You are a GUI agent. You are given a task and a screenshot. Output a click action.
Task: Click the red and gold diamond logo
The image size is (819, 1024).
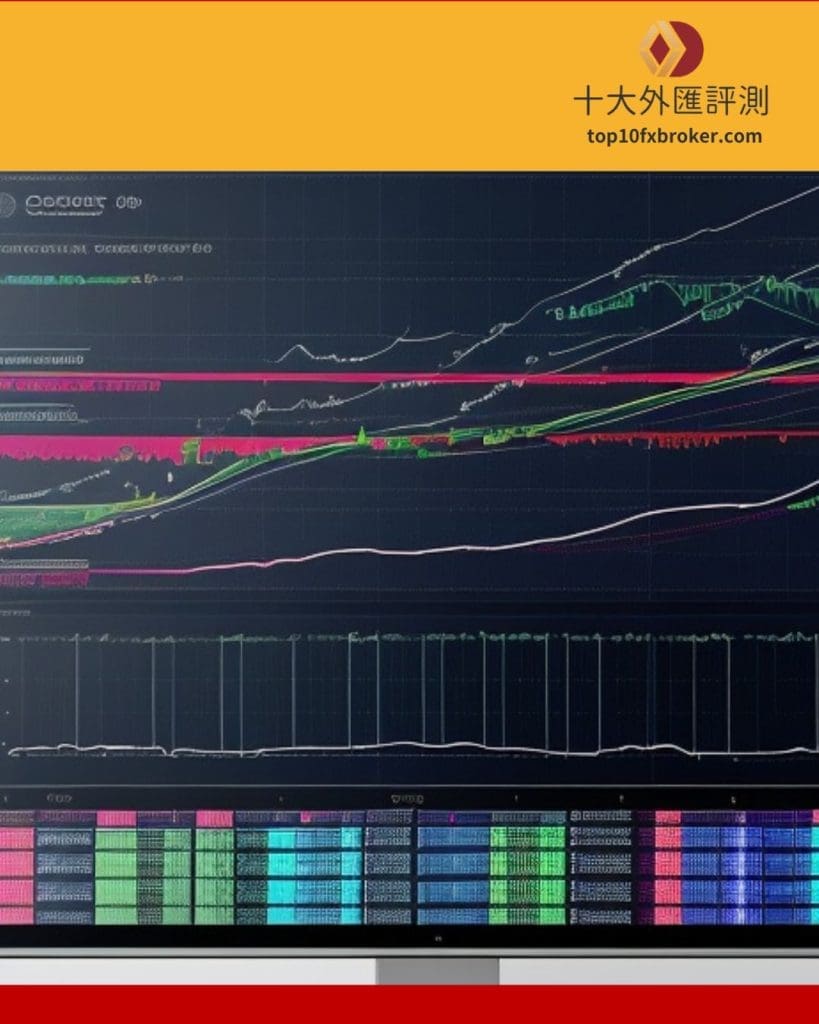coord(671,48)
